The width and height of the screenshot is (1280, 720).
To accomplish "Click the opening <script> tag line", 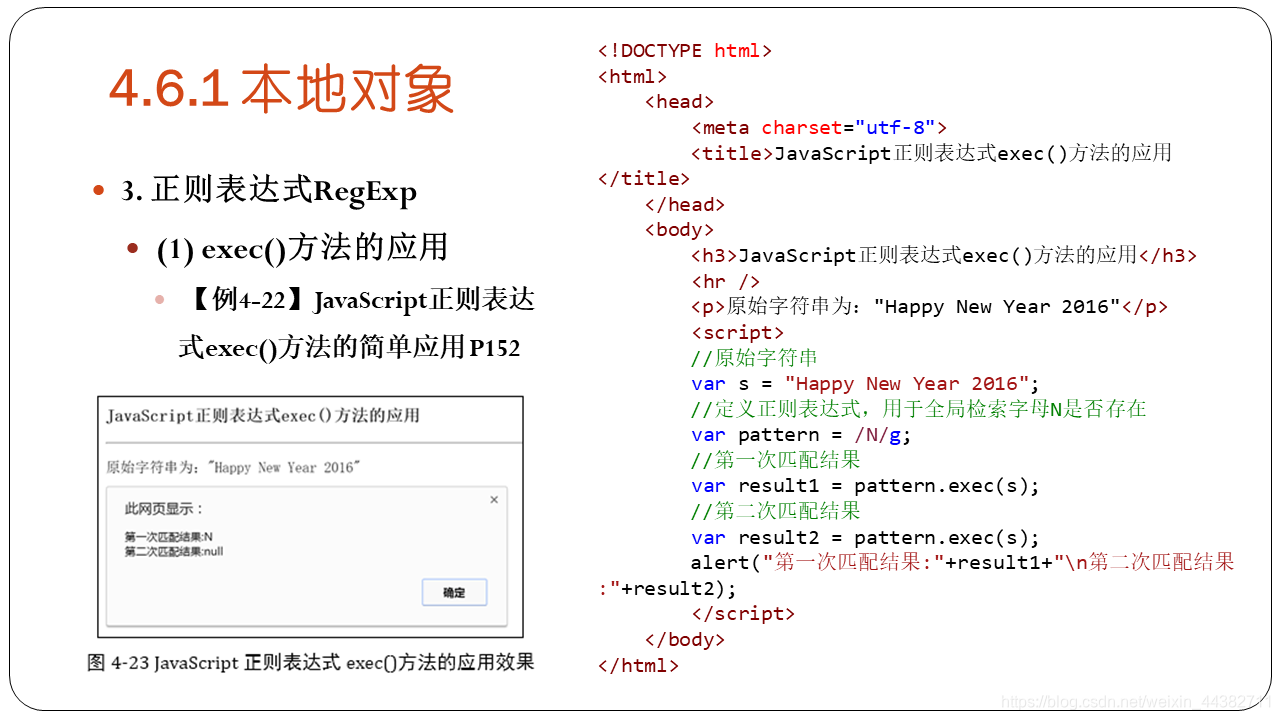I will 737,332.
